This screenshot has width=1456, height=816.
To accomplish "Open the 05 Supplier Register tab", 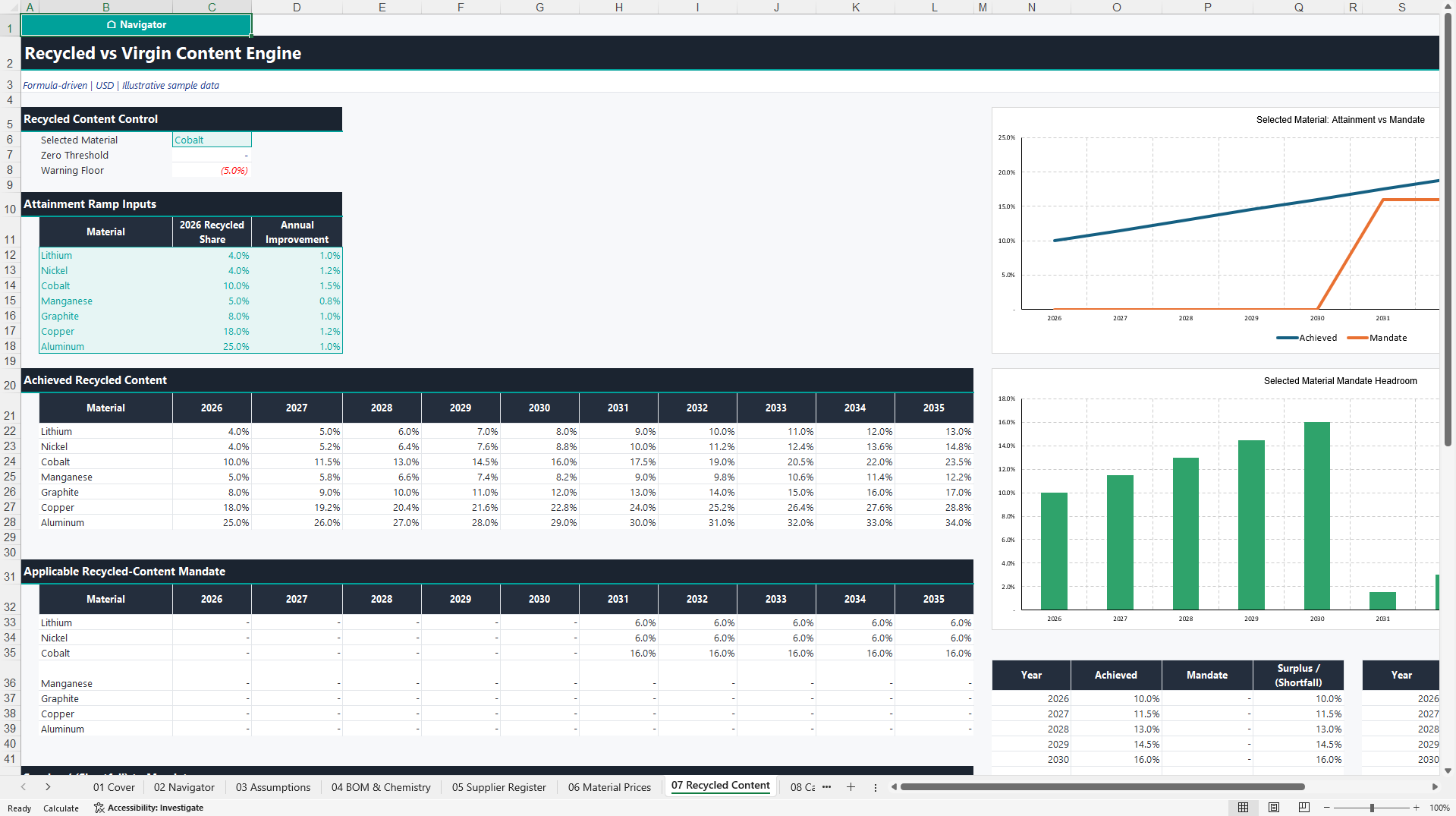I will (499, 787).
